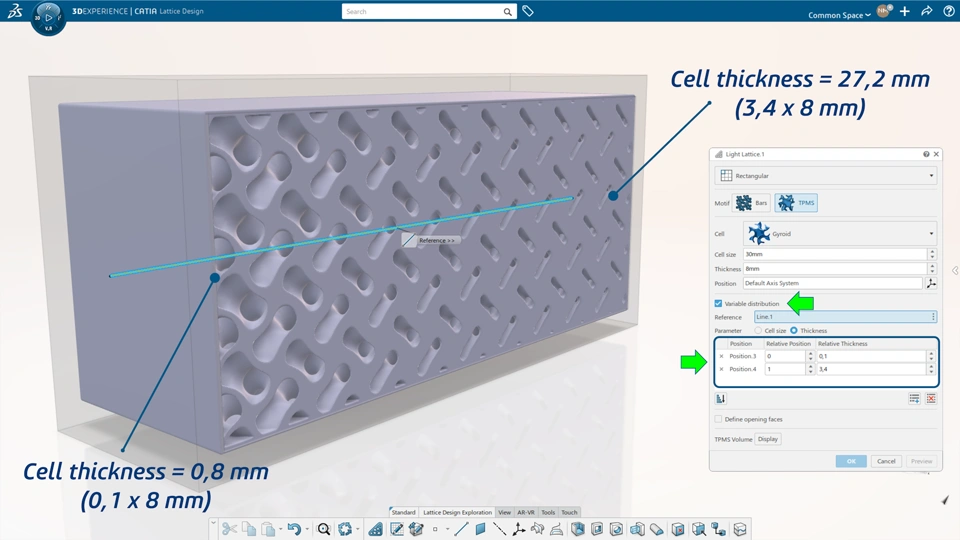Viewport: 960px width, 540px height.
Task: Click the Axis System icon in toolbar
Action: point(519,529)
